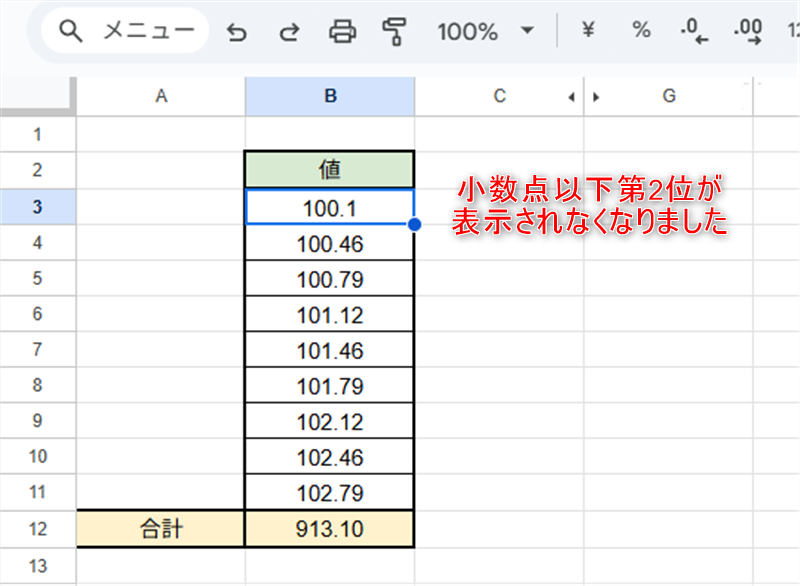Click the メニュー search box
Image resolution: width=800 pixels, height=586 pixels.
click(x=148, y=31)
